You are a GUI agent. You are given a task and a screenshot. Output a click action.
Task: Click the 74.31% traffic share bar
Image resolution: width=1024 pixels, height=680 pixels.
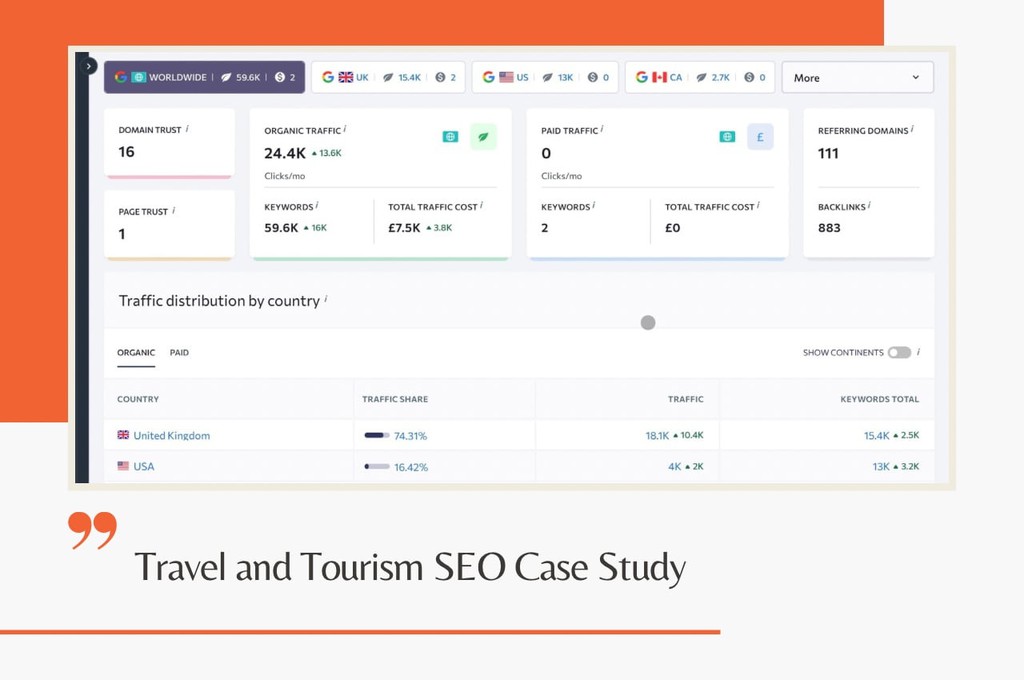pyautogui.click(x=377, y=435)
